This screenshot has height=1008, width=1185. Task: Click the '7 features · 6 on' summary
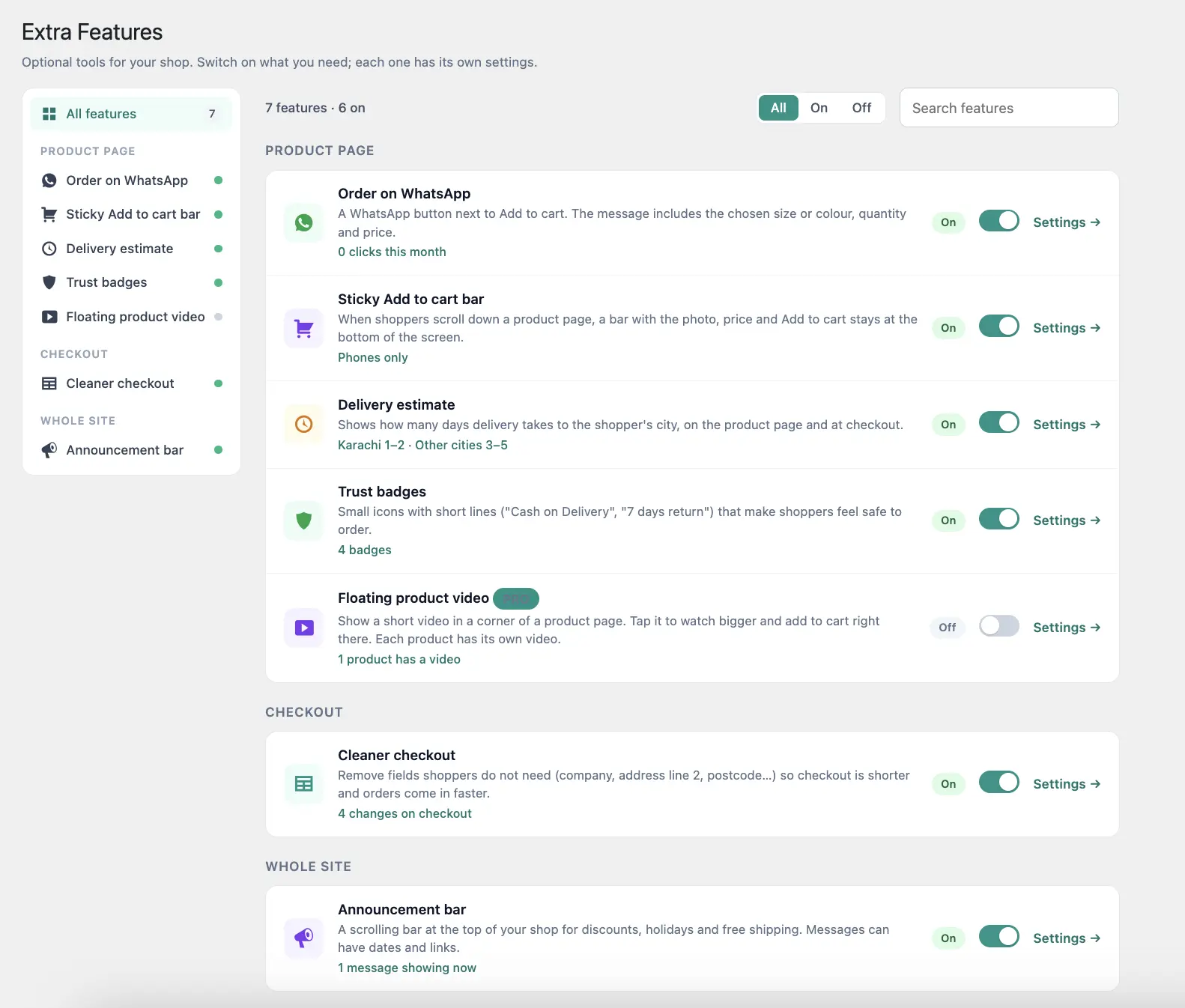pos(315,108)
